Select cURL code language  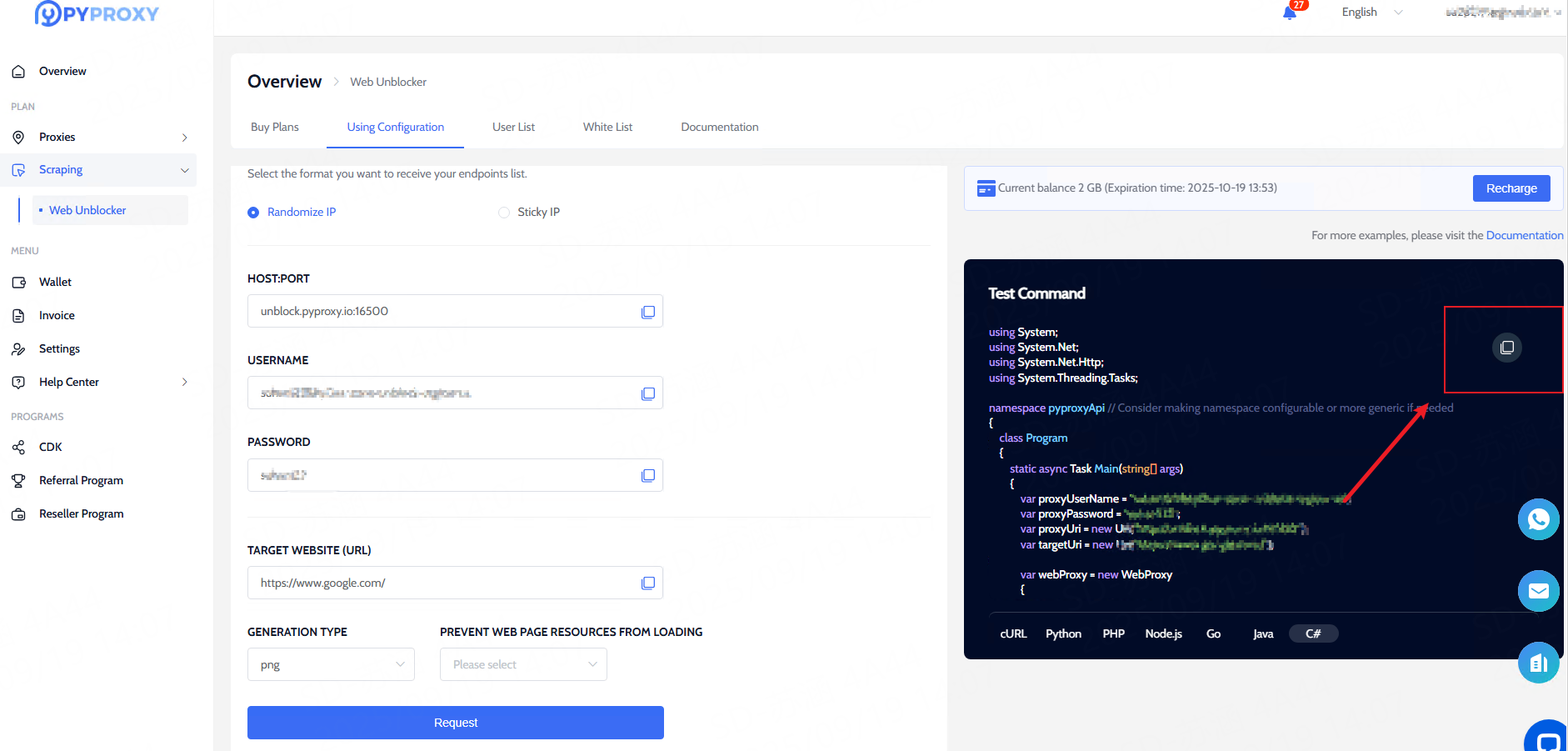1013,634
